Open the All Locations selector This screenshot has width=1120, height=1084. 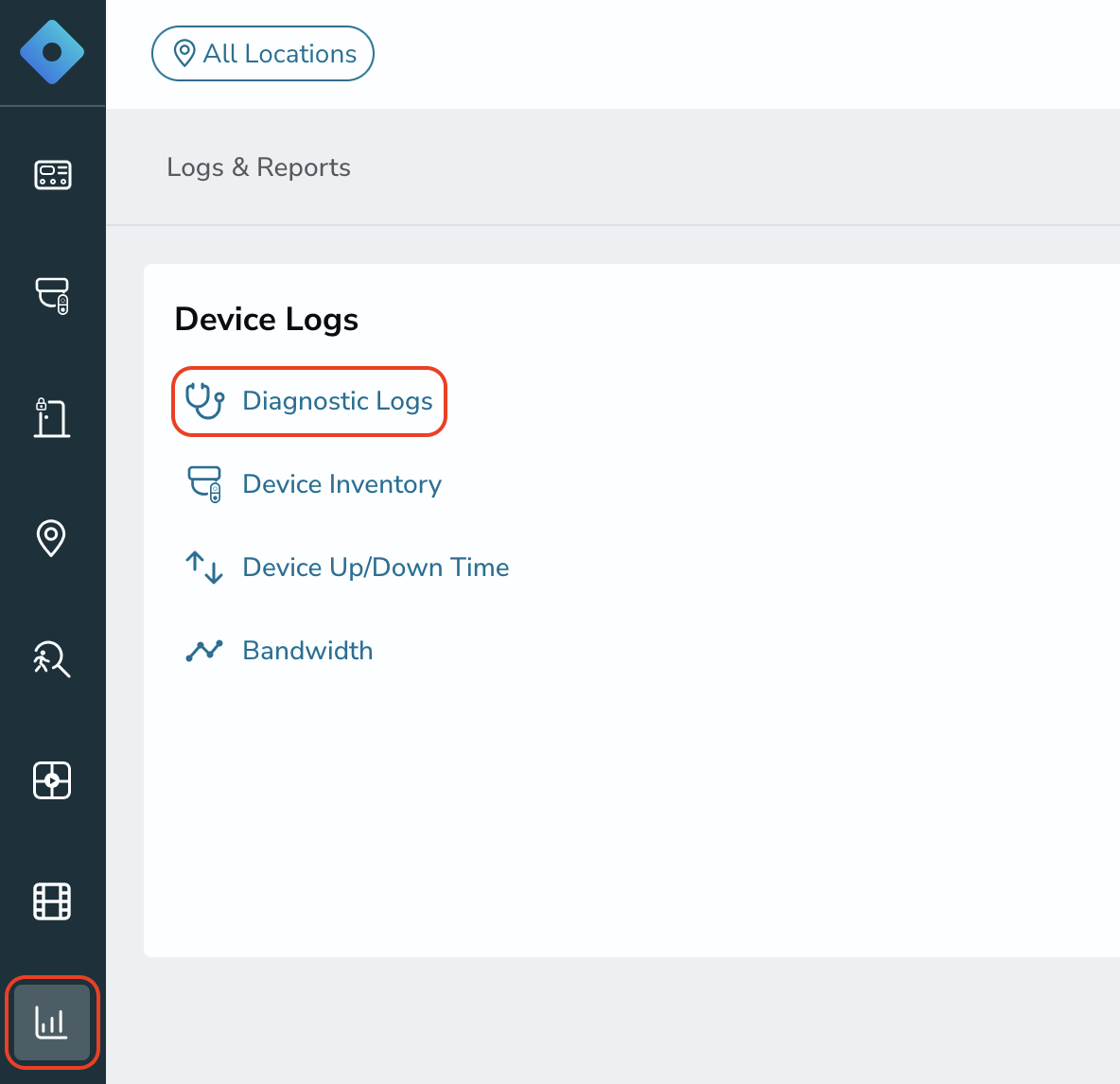click(263, 54)
